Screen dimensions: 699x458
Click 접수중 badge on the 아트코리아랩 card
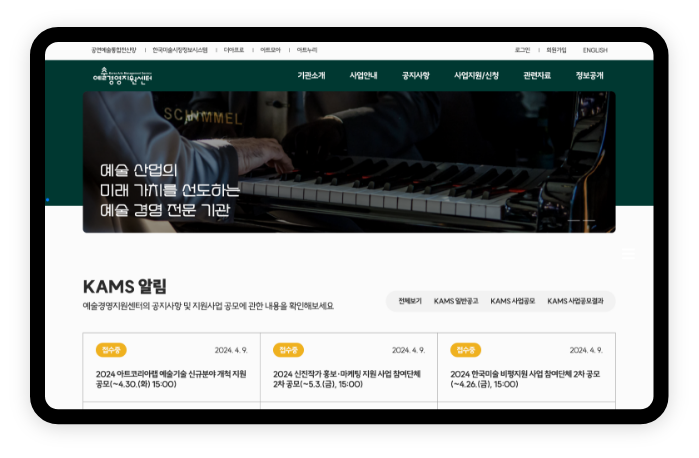click(x=111, y=350)
